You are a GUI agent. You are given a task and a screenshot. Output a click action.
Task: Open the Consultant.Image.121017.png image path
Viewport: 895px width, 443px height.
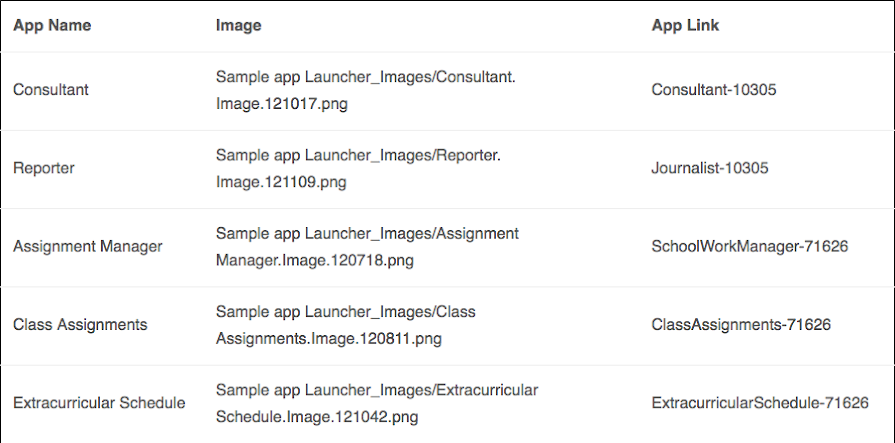[x=372, y=89]
